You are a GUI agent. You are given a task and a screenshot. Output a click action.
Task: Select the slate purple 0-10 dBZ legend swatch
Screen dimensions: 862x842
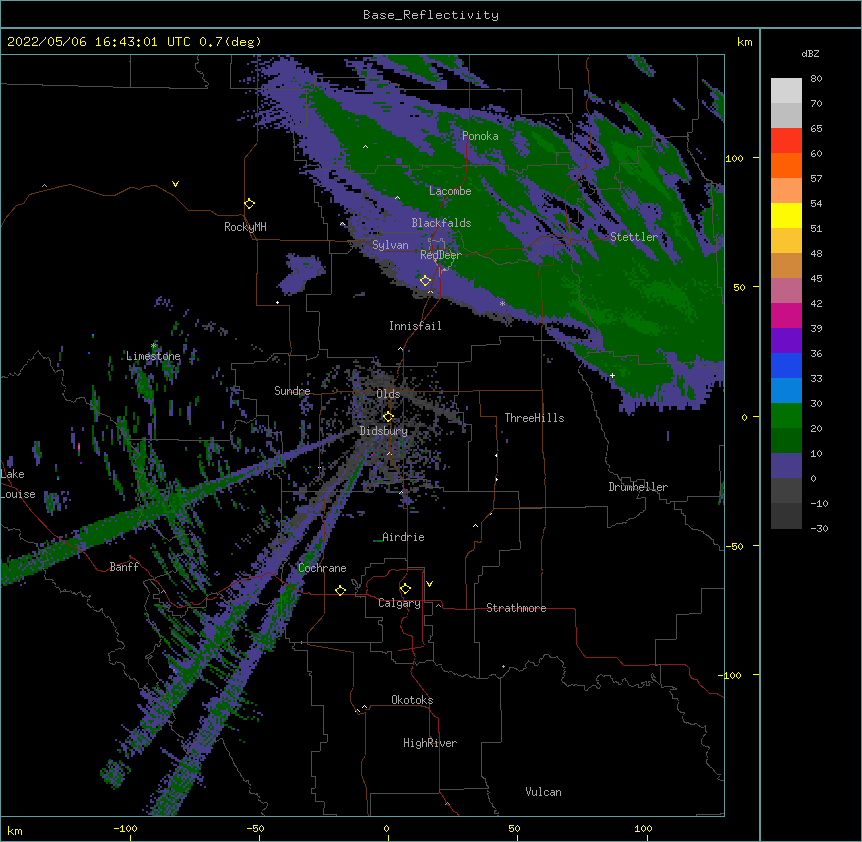(x=786, y=466)
